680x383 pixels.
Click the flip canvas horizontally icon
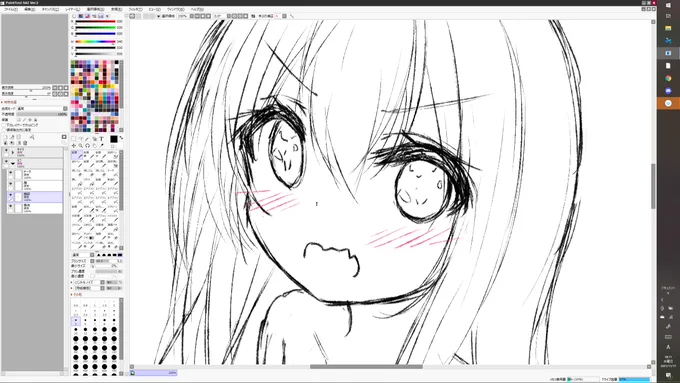(x=253, y=16)
